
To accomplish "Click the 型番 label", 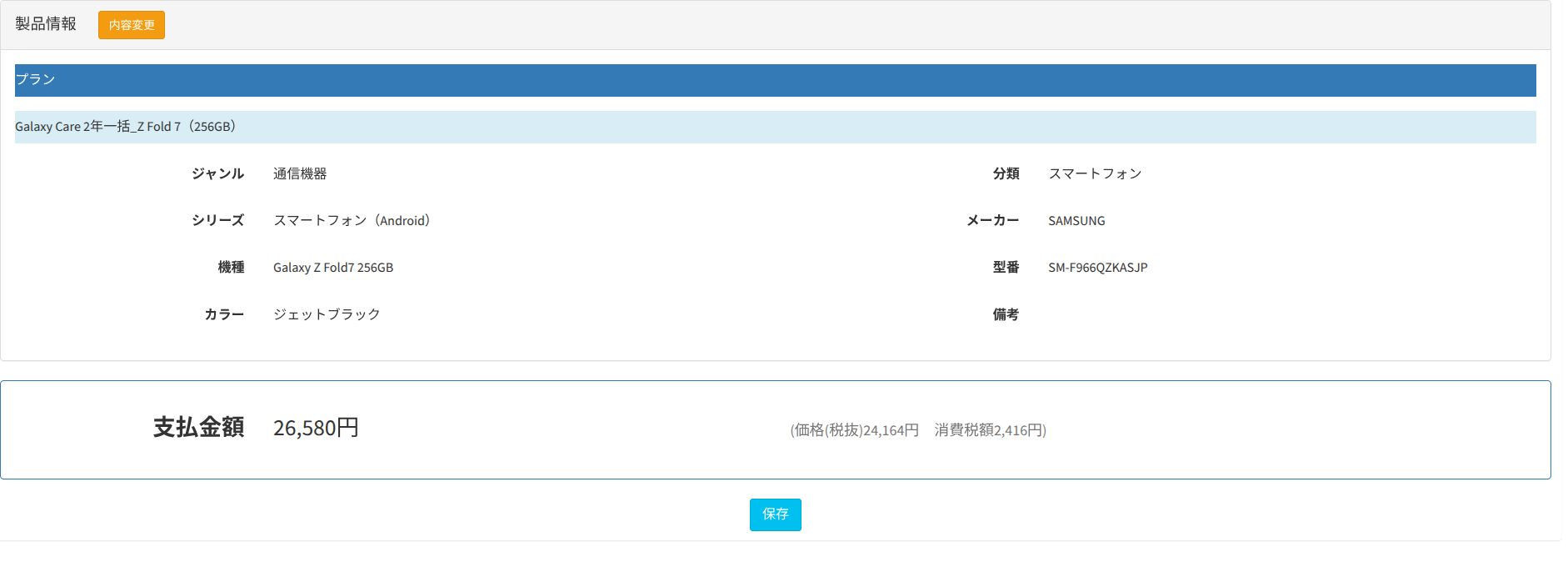I will (x=1006, y=267).
